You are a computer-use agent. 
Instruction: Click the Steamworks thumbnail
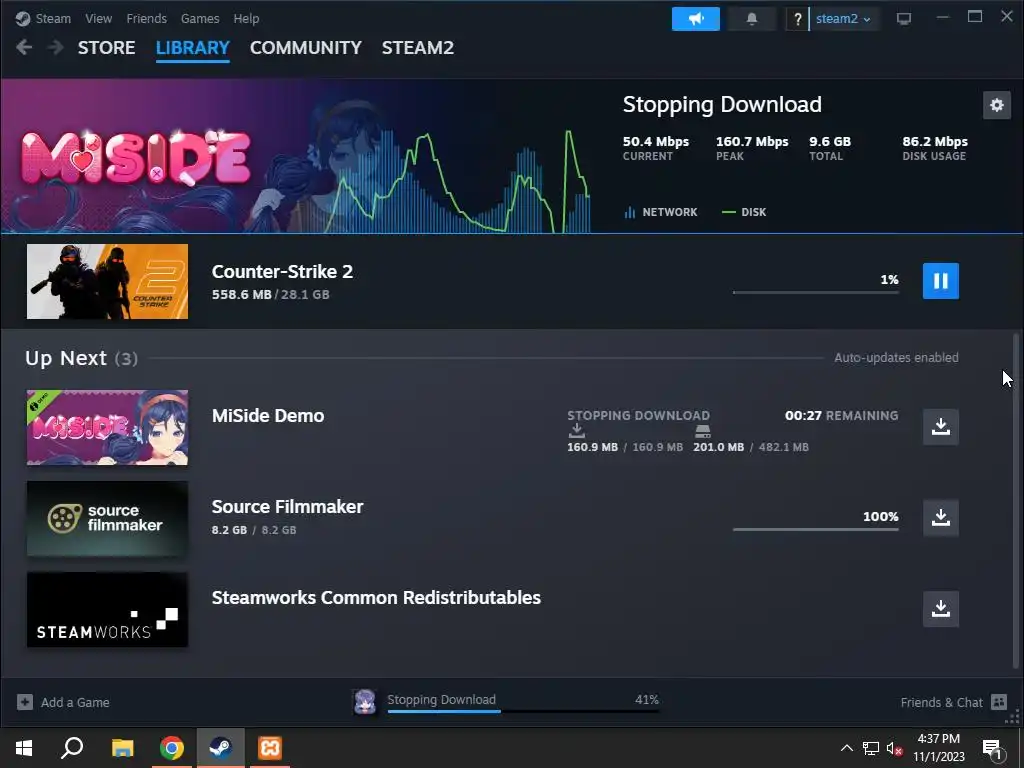107,610
